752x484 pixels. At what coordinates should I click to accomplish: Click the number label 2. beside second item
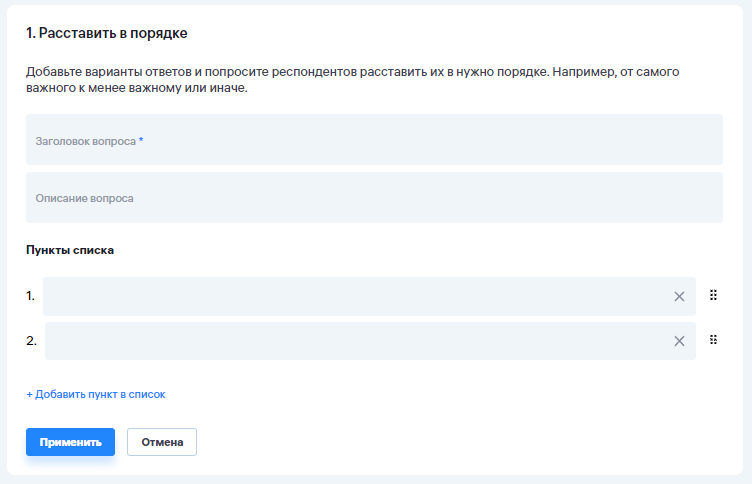tap(31, 341)
